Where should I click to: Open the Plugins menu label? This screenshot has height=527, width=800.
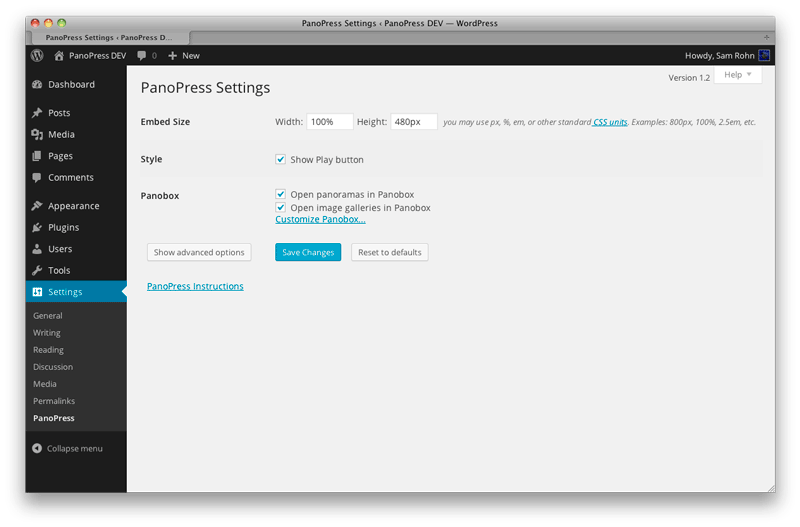[64, 228]
